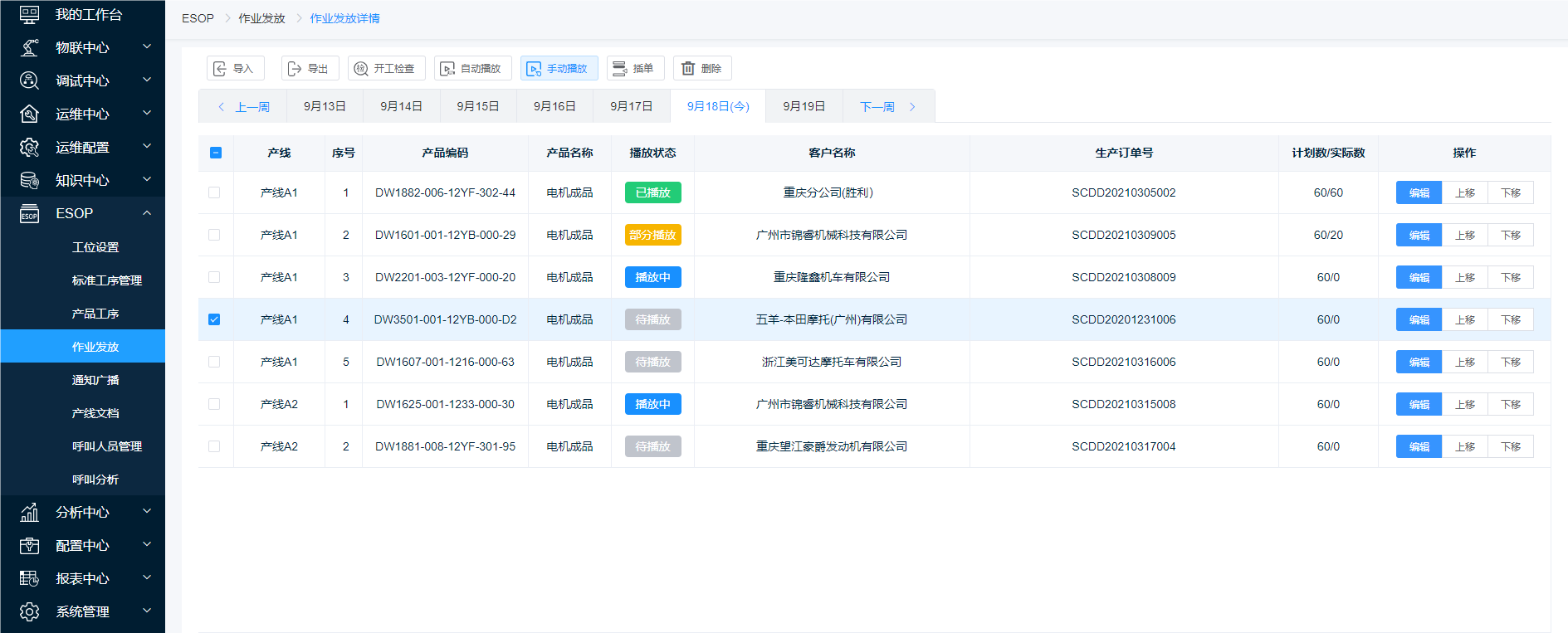
Task: Click the 插单 insert order icon
Action: coord(620,69)
